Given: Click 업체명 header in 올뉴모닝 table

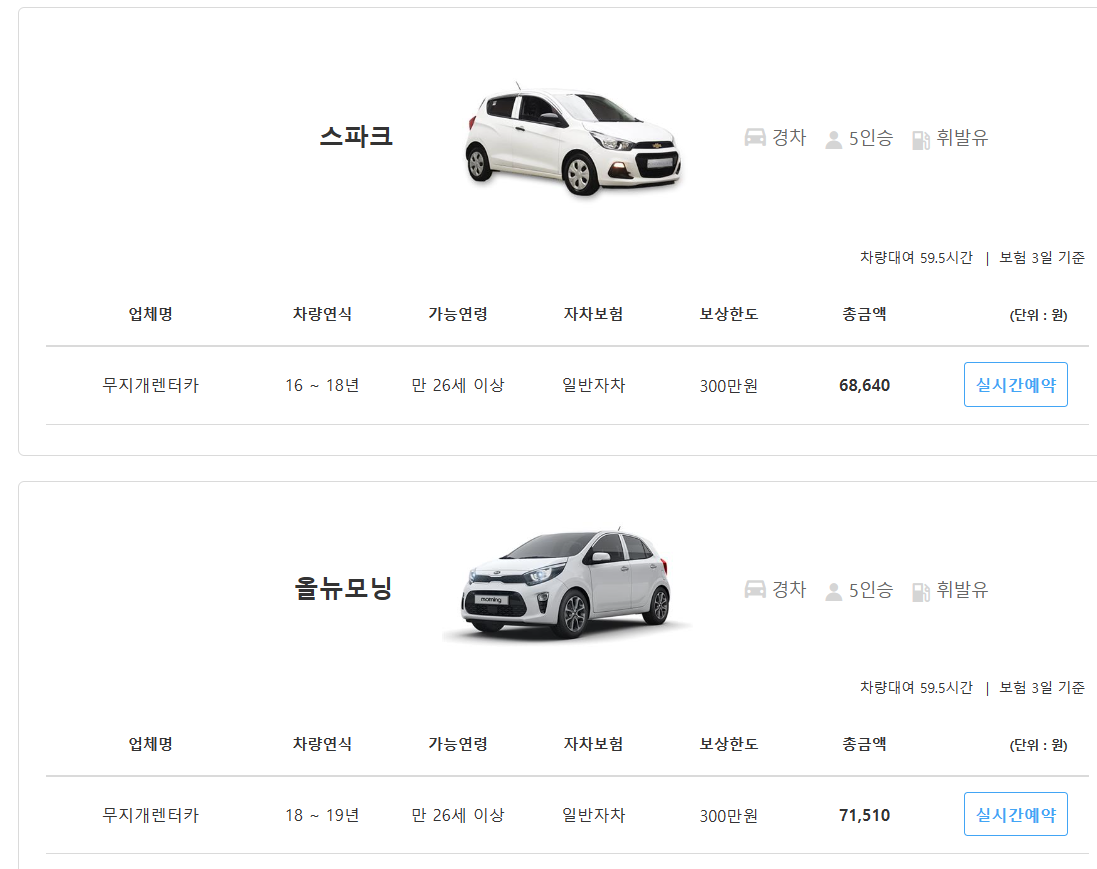Looking at the screenshot, I should point(150,744).
